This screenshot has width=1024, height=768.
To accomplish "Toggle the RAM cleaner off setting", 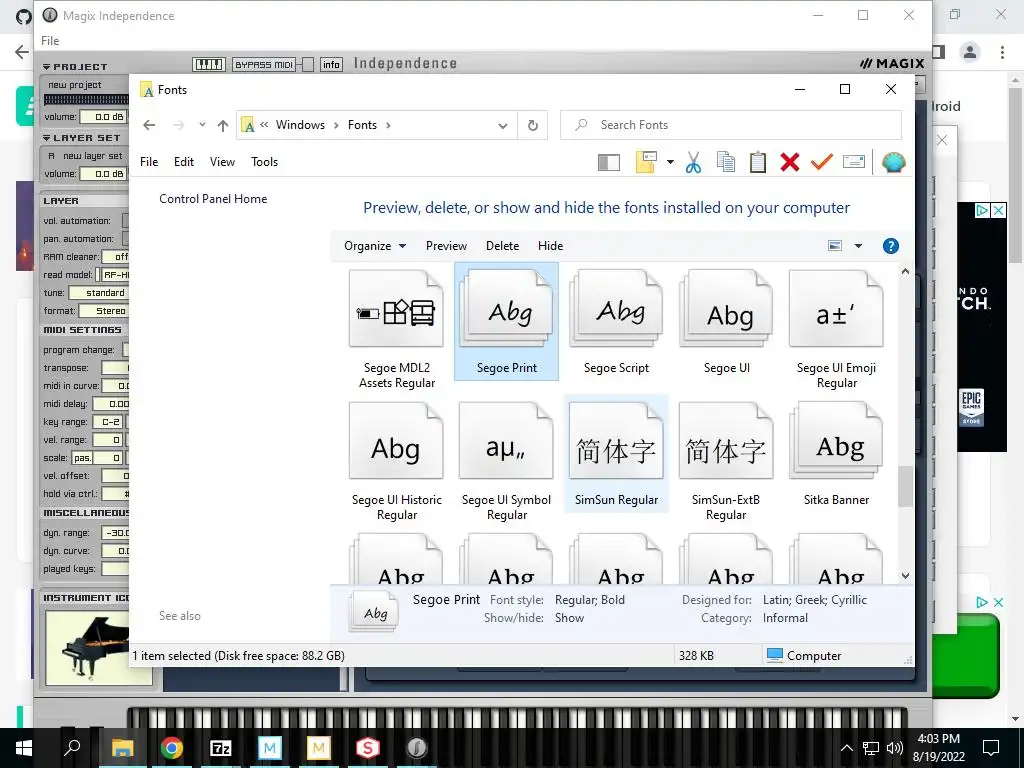I will pyautogui.click(x=115, y=257).
